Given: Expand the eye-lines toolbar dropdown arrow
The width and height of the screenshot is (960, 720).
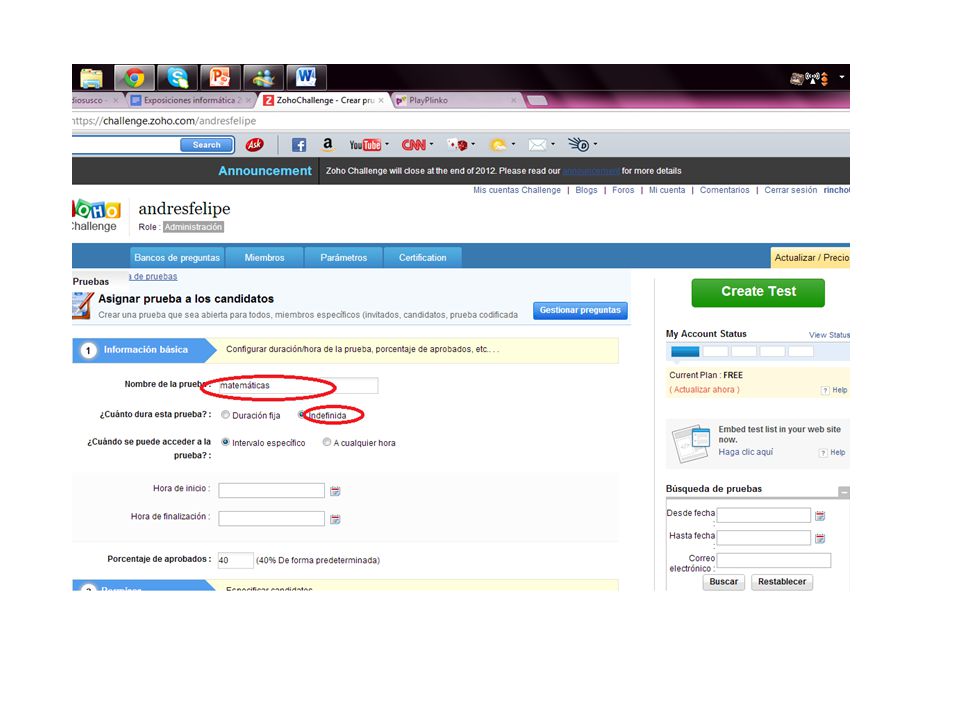Looking at the screenshot, I should tap(595, 144).
